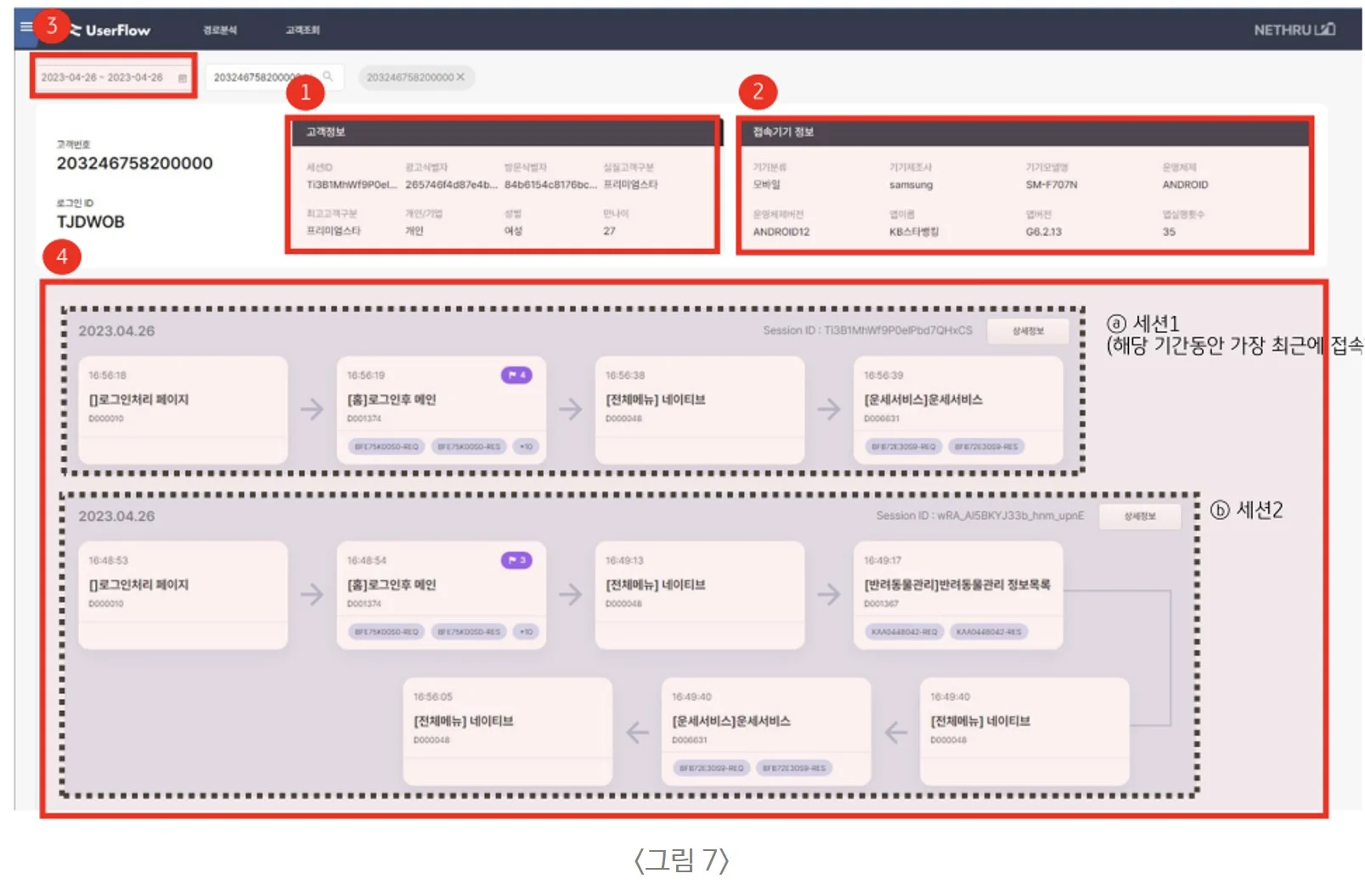Remove the 203246758200000 filter chip
The image size is (1365, 896).
point(460,77)
